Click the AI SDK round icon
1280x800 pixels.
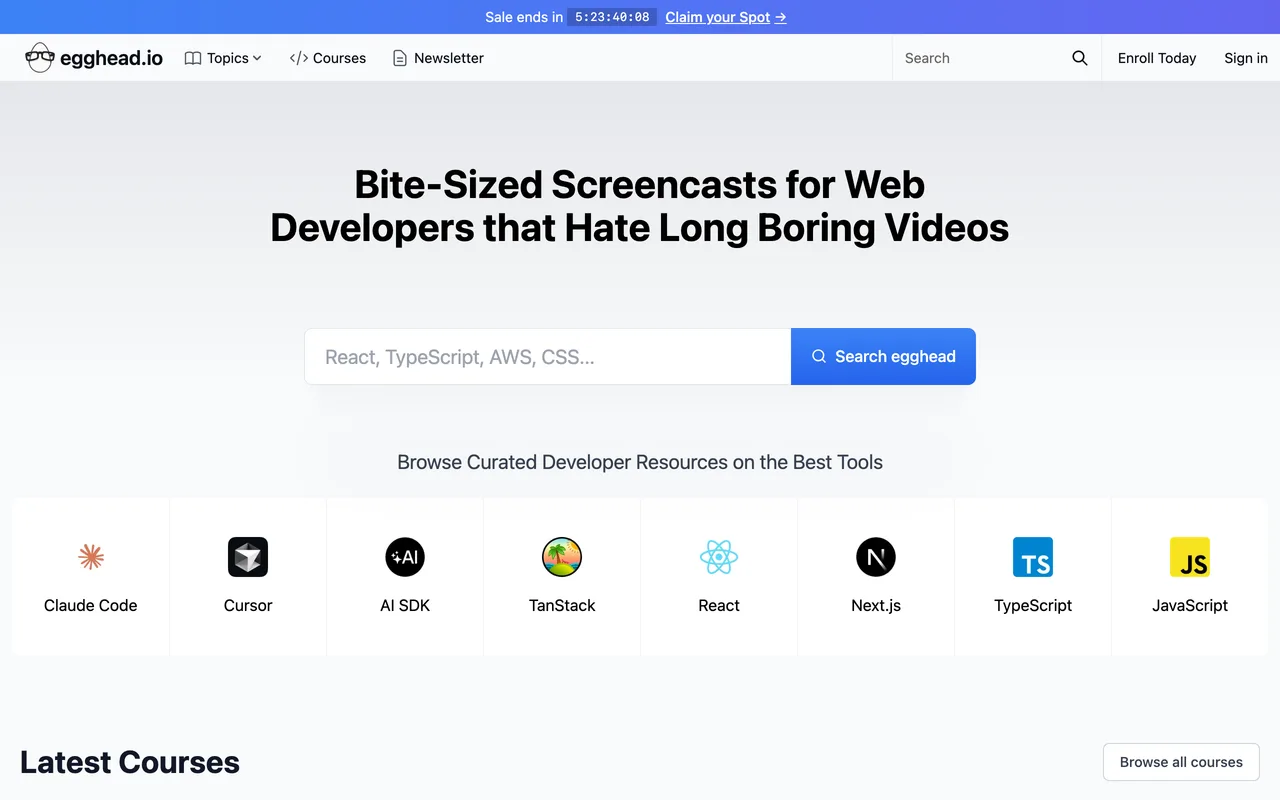click(405, 557)
